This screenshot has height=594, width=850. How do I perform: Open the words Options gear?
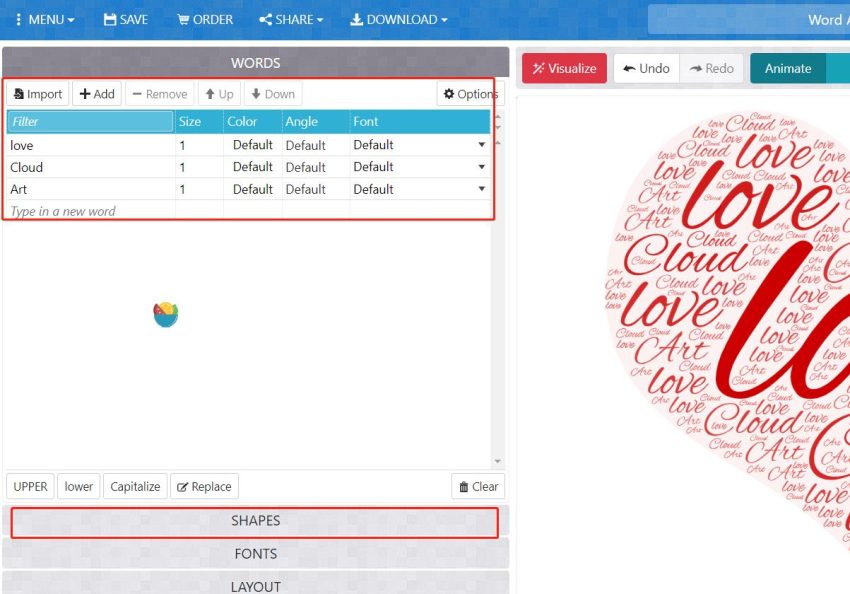[x=470, y=94]
